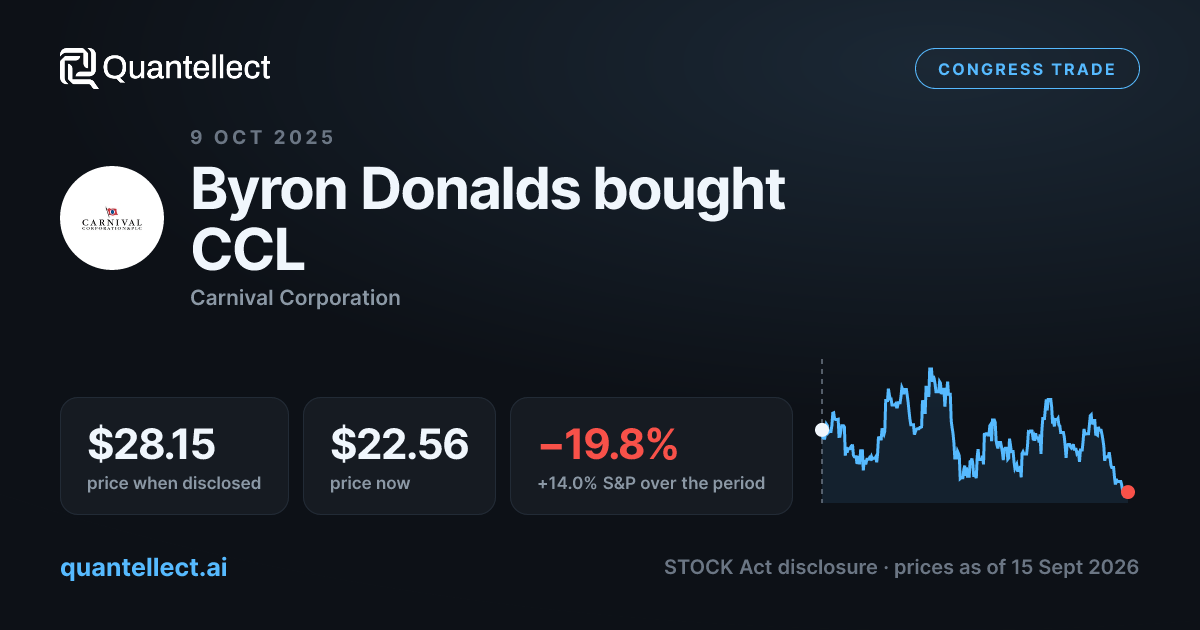This screenshot has width=1200, height=630.
Task: Click the highest peak of price chart
Action: coord(931,370)
